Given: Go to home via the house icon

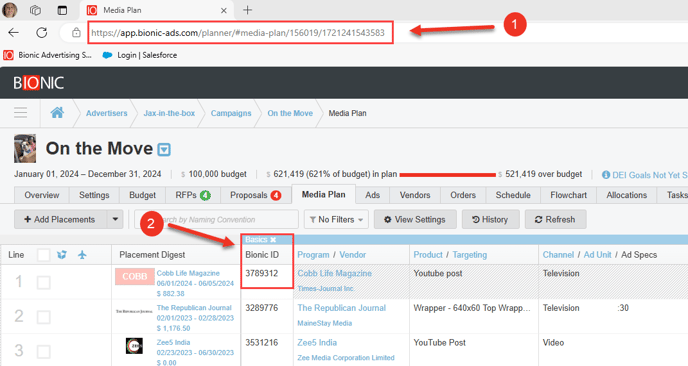Looking at the screenshot, I should [57, 113].
